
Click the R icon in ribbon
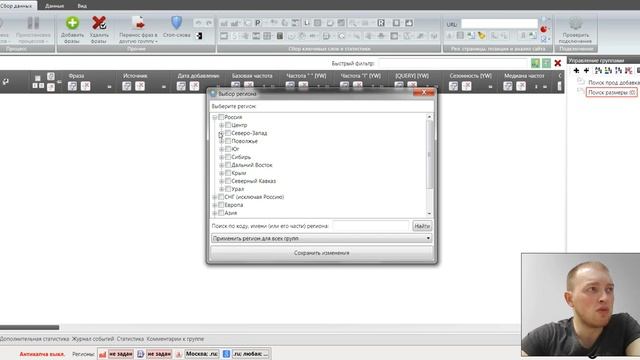pos(381,23)
